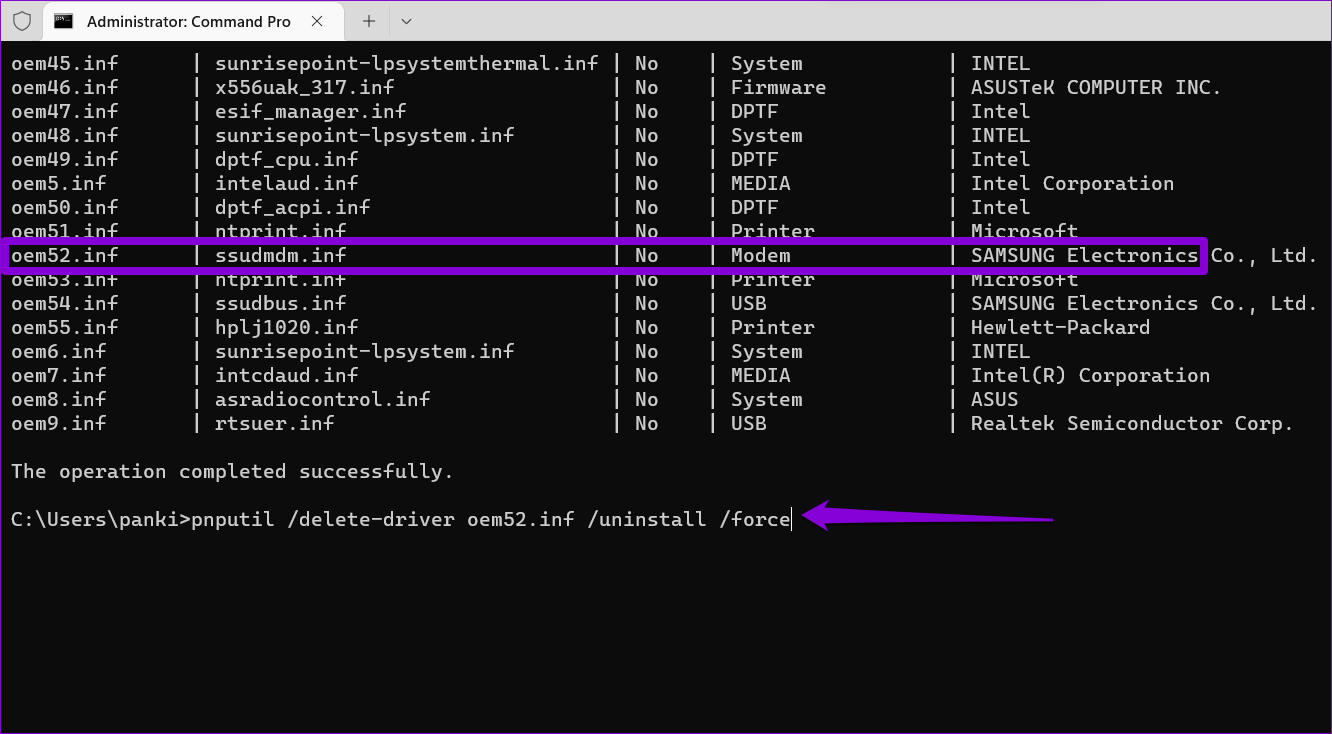Click hplj1020.inf file name

(287, 328)
